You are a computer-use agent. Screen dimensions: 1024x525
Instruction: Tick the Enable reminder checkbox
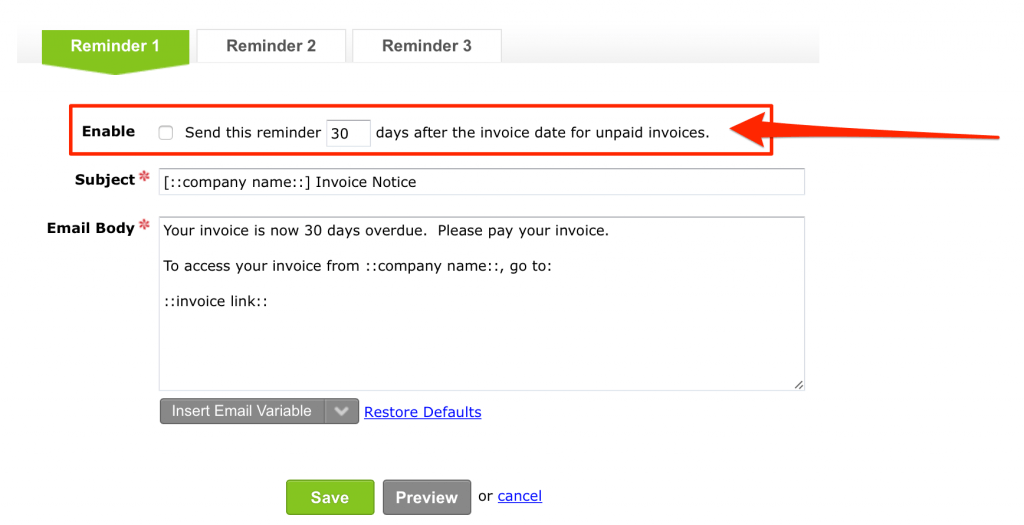point(166,133)
